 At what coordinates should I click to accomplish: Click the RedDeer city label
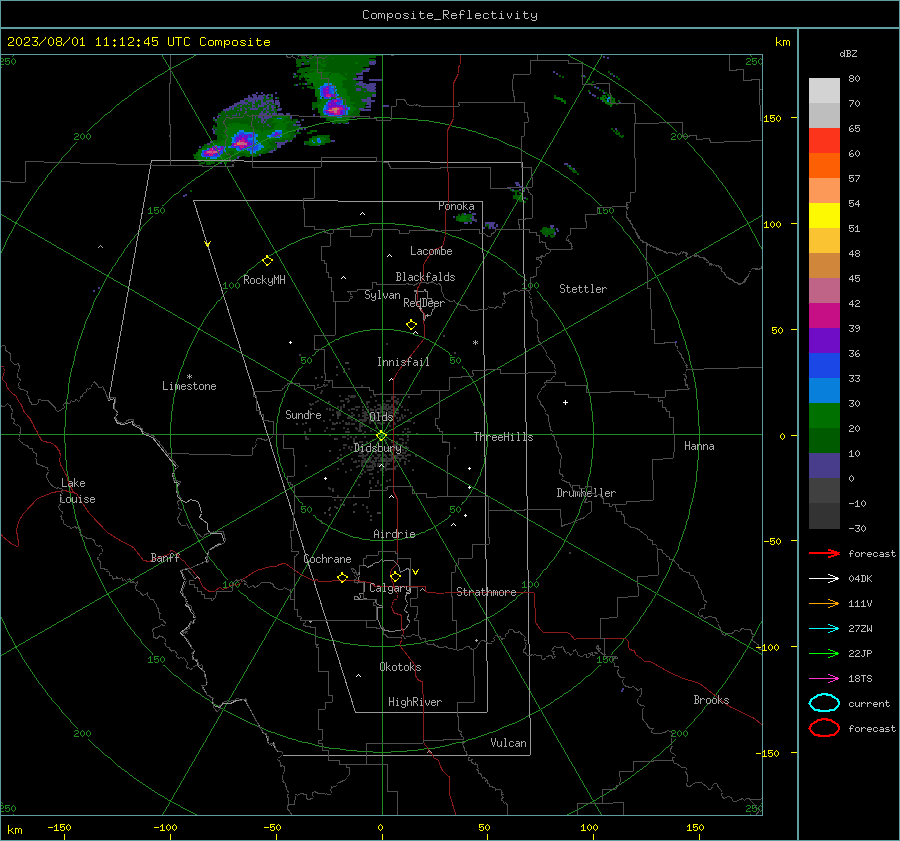click(x=424, y=303)
